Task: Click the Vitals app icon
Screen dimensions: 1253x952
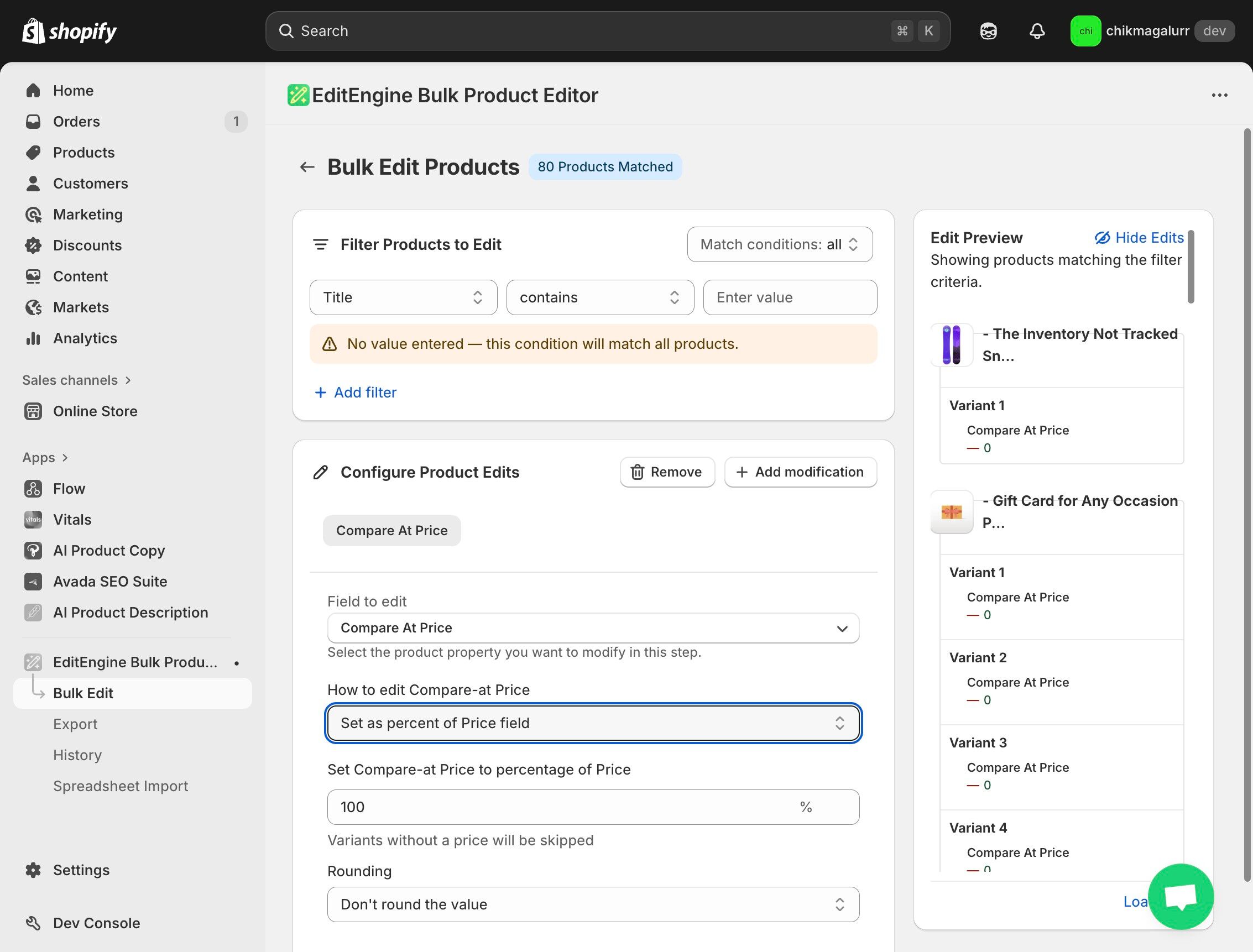Action: 33,520
